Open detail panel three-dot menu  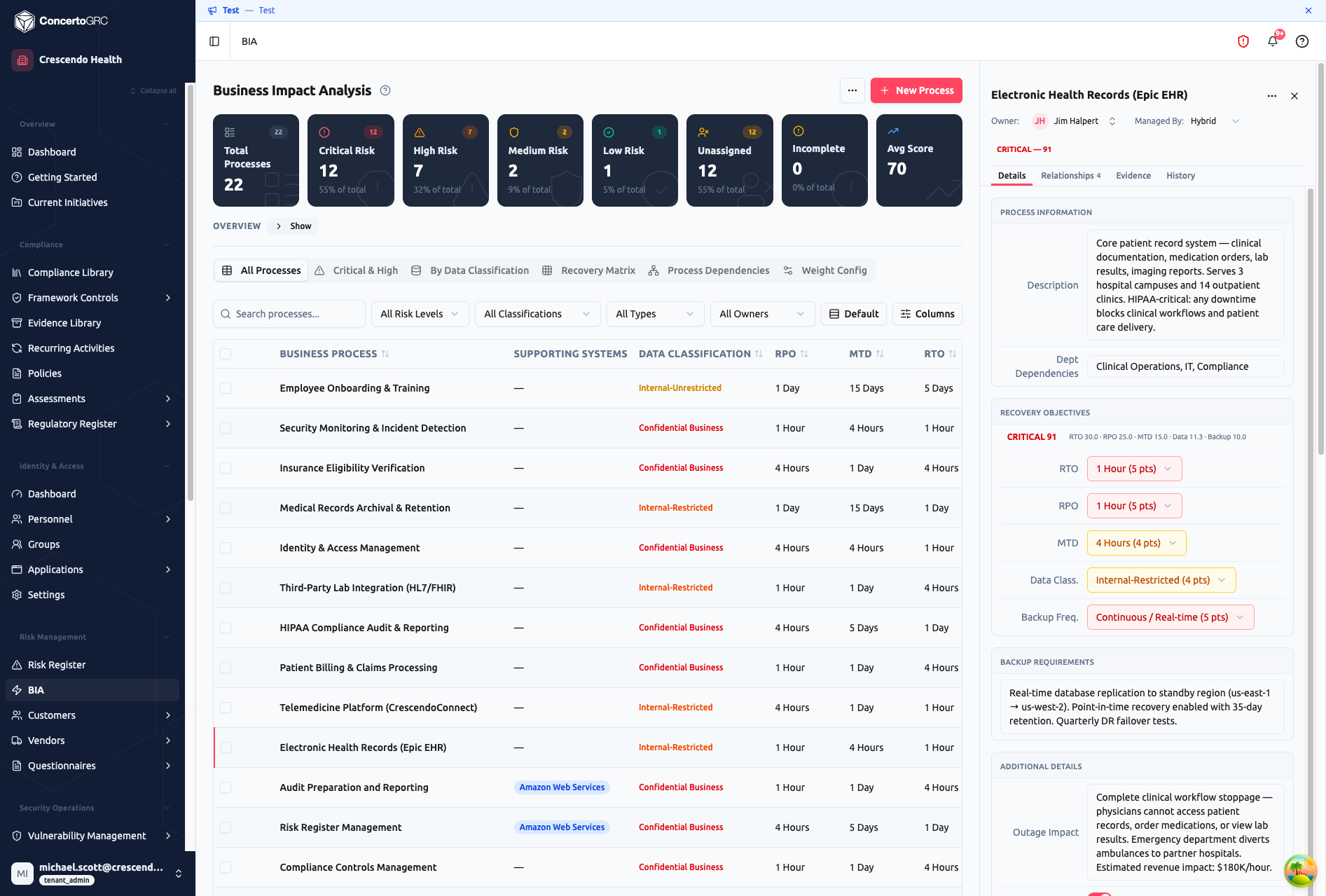[1272, 96]
